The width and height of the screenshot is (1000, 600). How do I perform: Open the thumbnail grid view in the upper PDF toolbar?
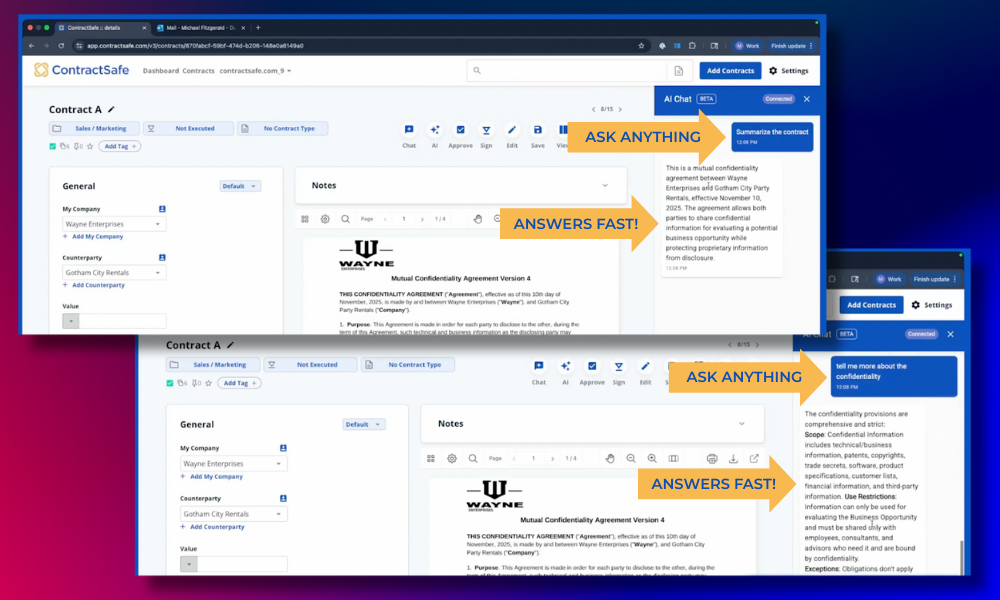(x=305, y=219)
